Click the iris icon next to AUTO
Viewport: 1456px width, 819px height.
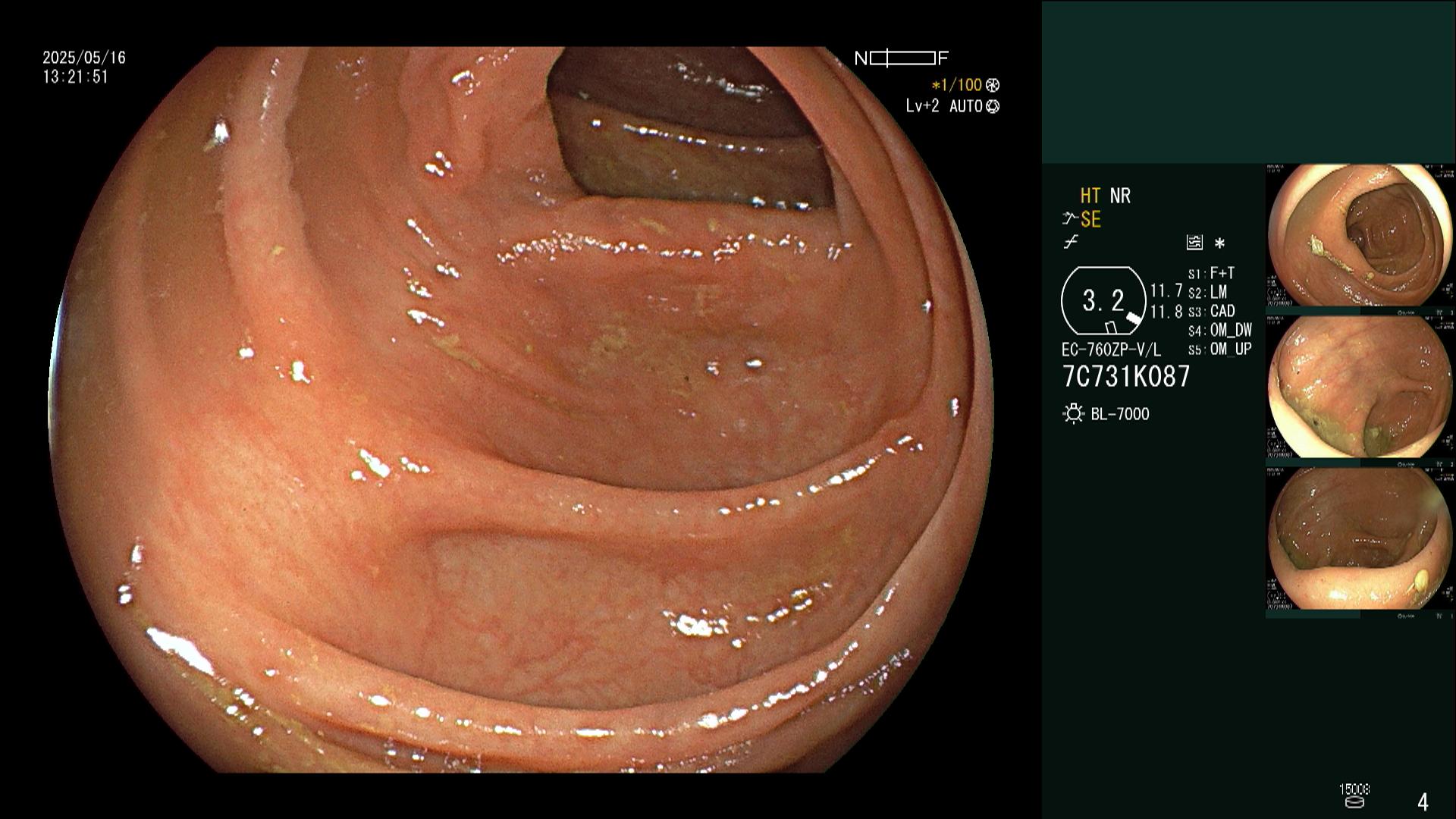(993, 106)
